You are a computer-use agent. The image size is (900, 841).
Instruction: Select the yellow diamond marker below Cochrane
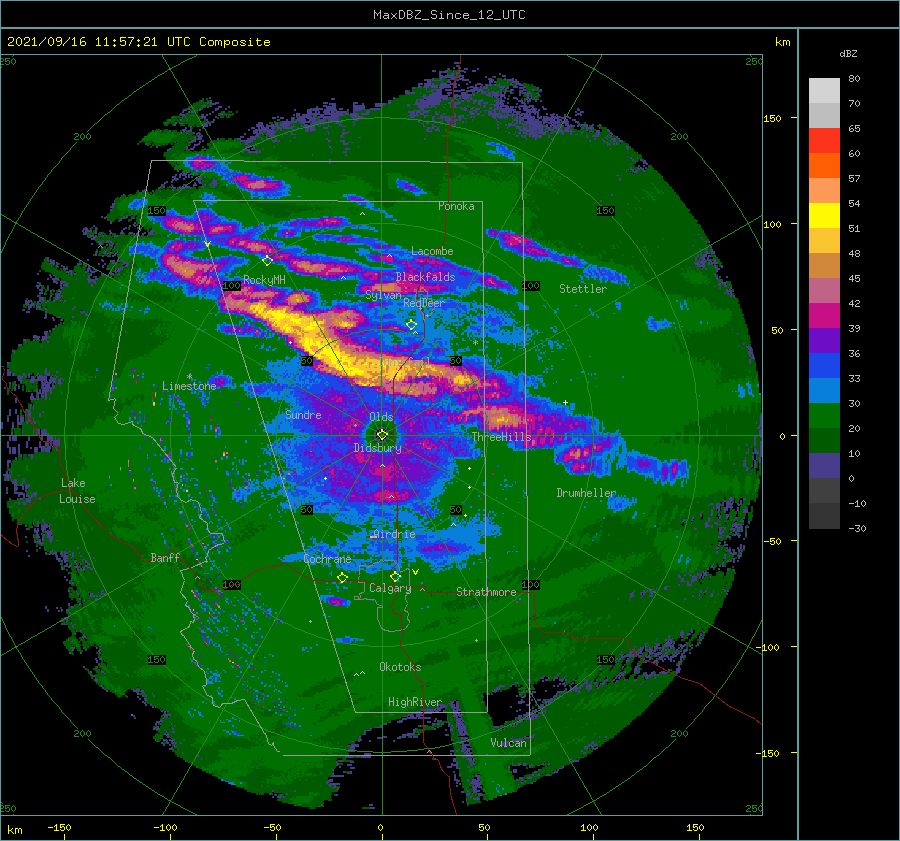(x=342, y=577)
